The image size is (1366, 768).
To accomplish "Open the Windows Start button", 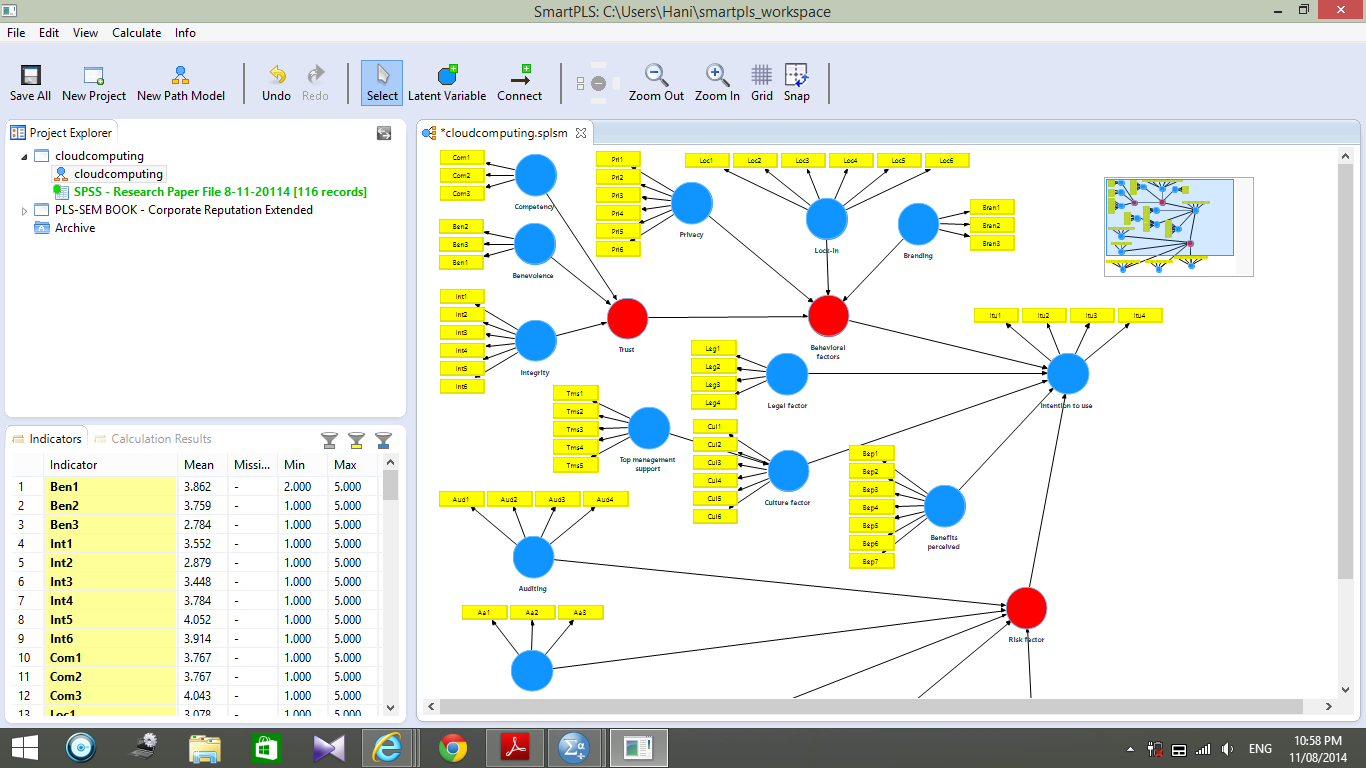I will [x=24, y=748].
